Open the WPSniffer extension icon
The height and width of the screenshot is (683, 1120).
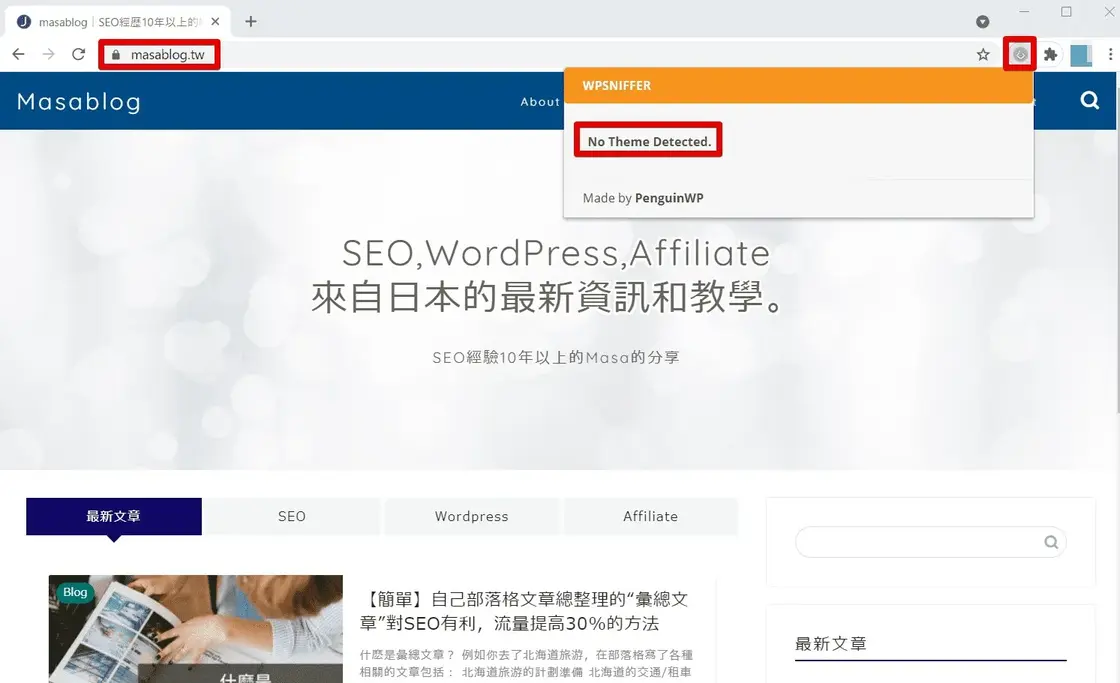click(x=1020, y=54)
